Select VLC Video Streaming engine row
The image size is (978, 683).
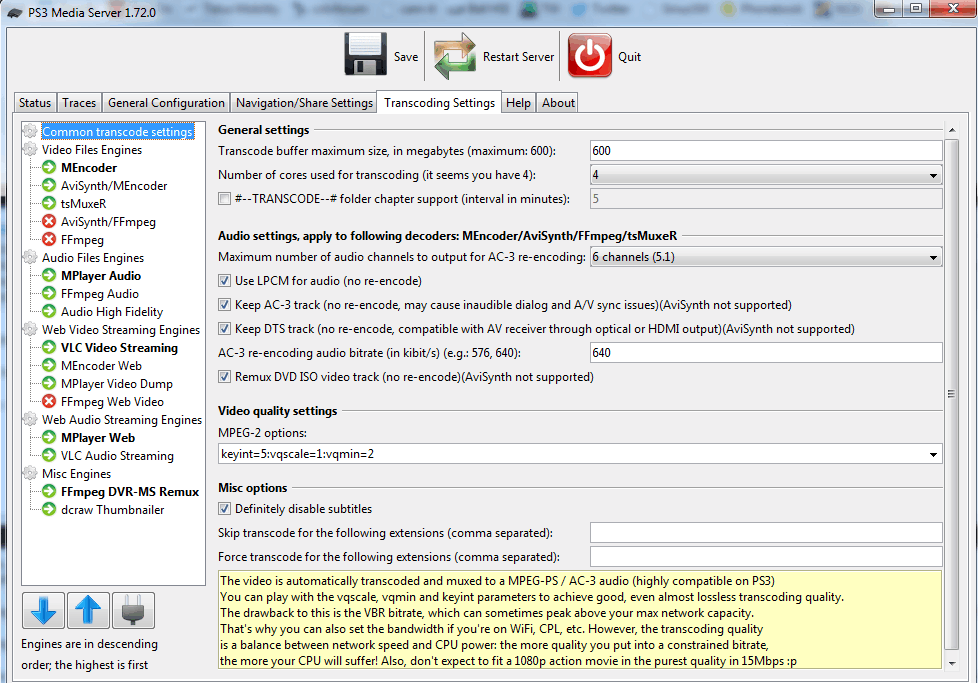[x=119, y=348]
